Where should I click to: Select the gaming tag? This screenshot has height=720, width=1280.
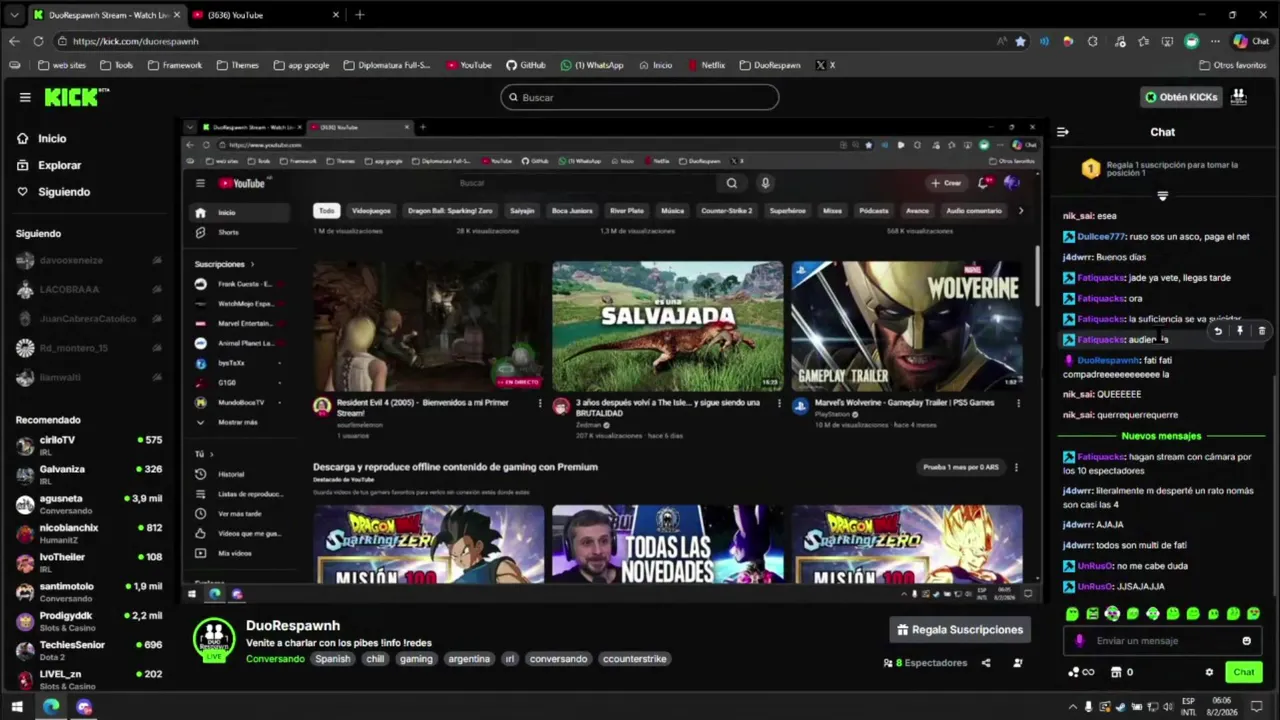416,659
